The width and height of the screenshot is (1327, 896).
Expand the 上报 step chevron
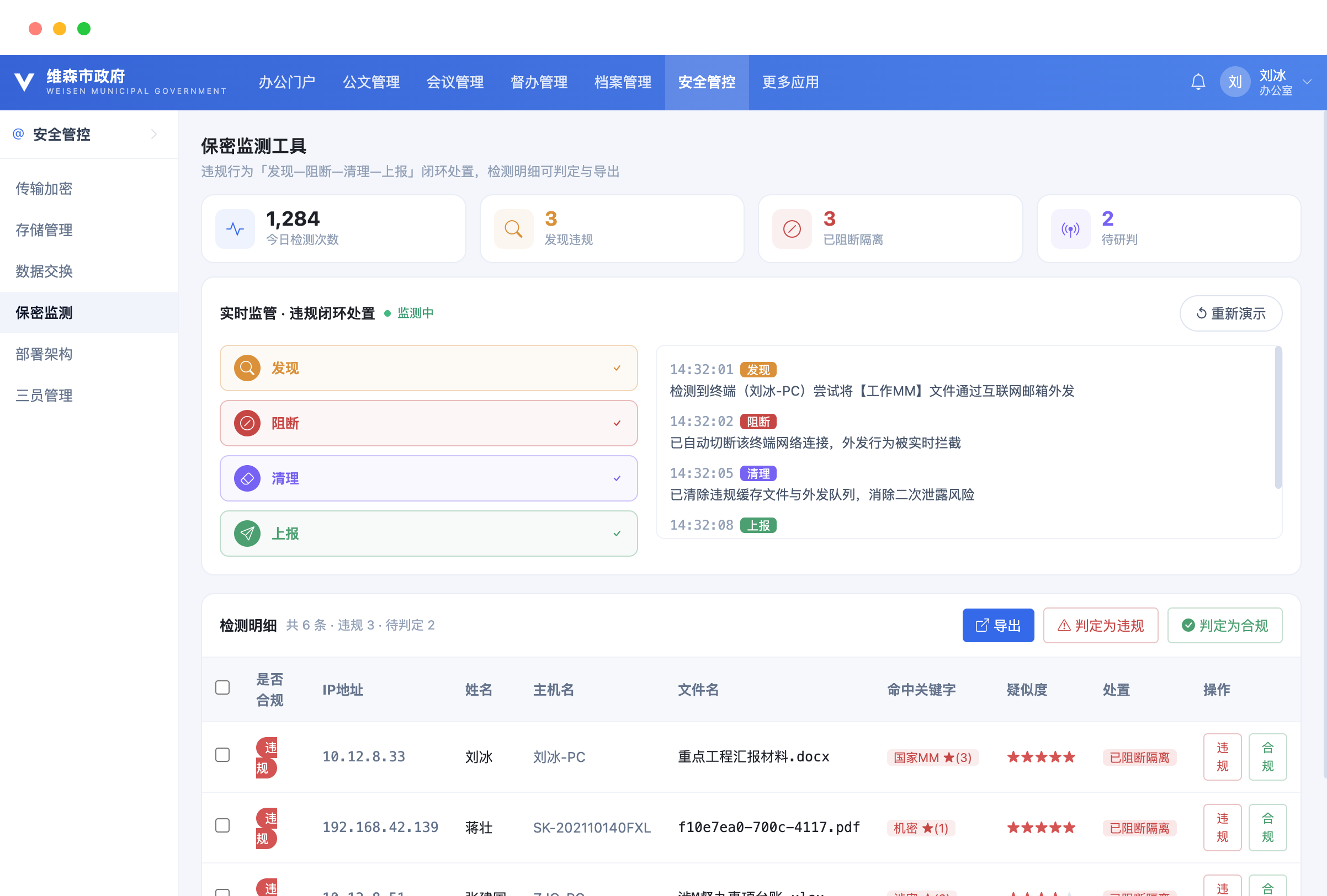point(617,534)
